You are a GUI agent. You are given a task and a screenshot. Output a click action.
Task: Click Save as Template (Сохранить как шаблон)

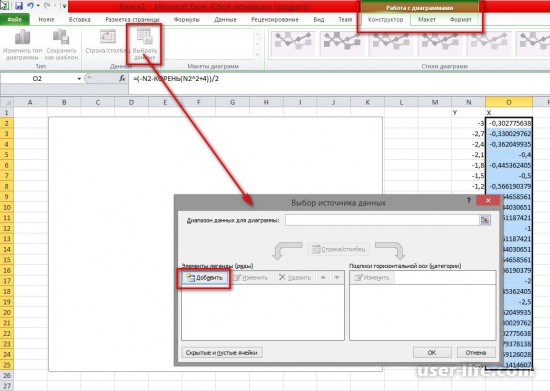tap(61, 45)
